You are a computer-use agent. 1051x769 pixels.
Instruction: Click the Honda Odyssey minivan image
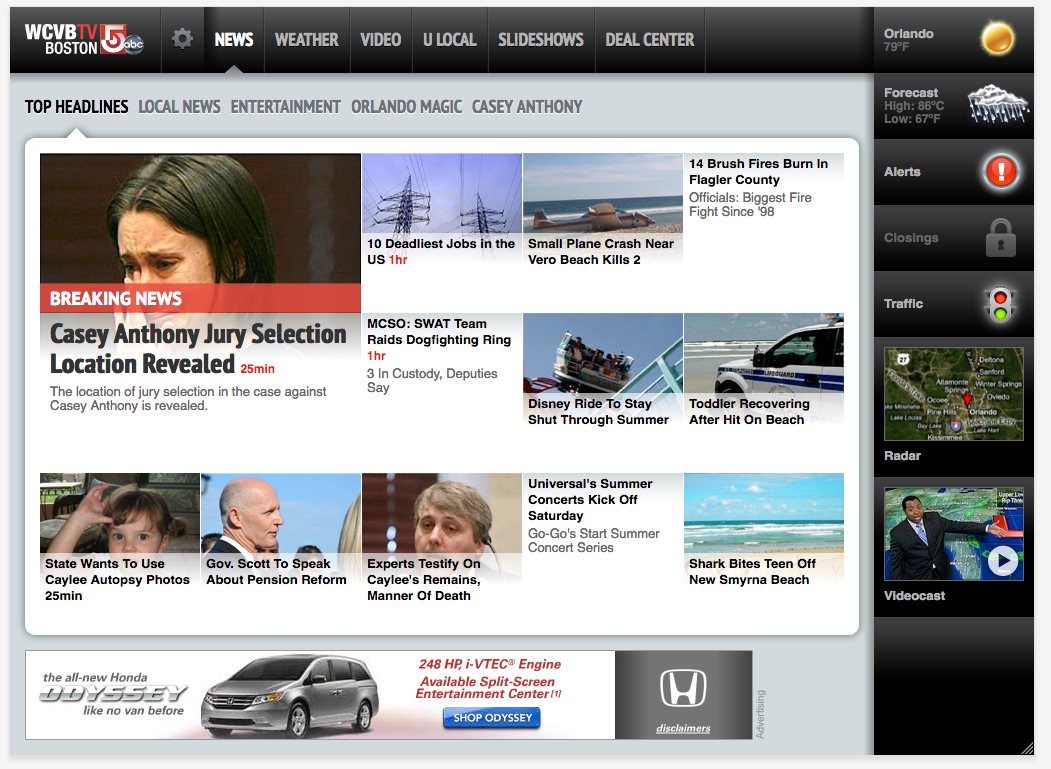291,695
